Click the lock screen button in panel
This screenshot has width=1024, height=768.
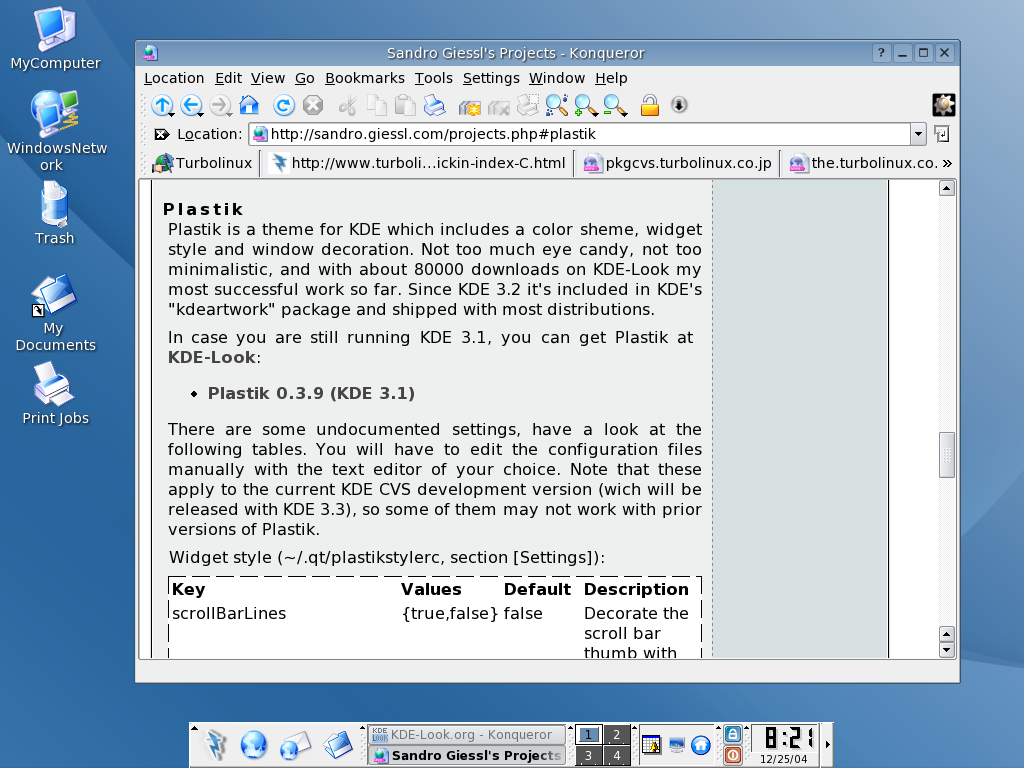tap(733, 734)
